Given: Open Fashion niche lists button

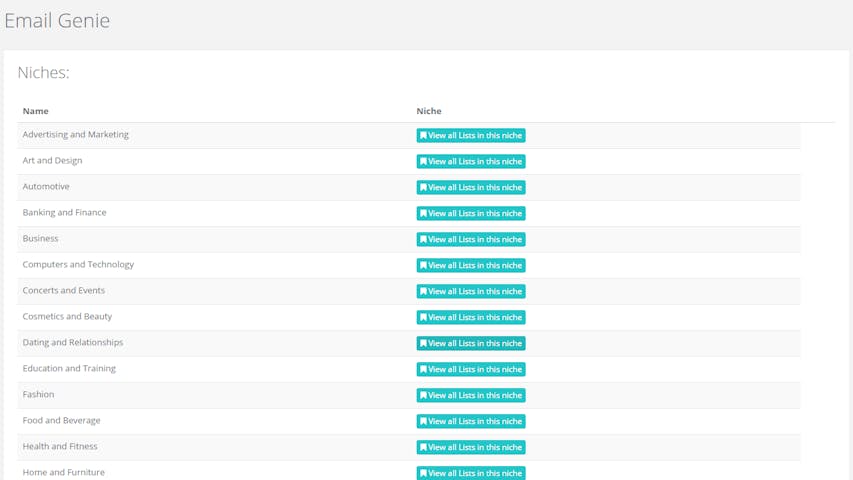Looking at the screenshot, I should [471, 396].
